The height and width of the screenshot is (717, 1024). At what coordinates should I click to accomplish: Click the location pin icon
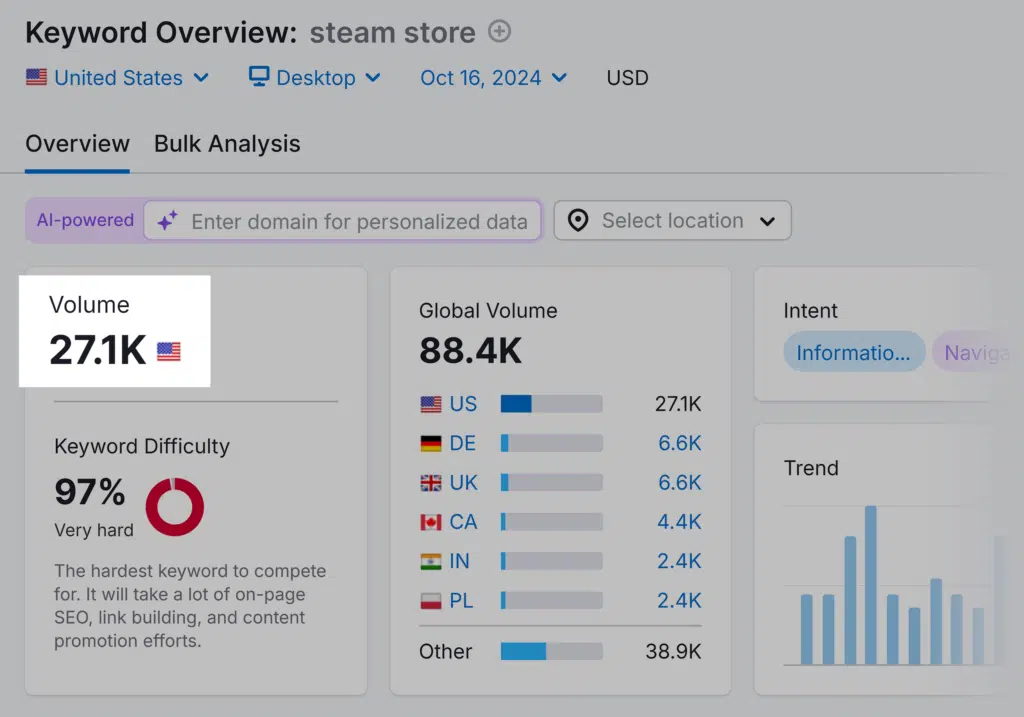click(578, 221)
